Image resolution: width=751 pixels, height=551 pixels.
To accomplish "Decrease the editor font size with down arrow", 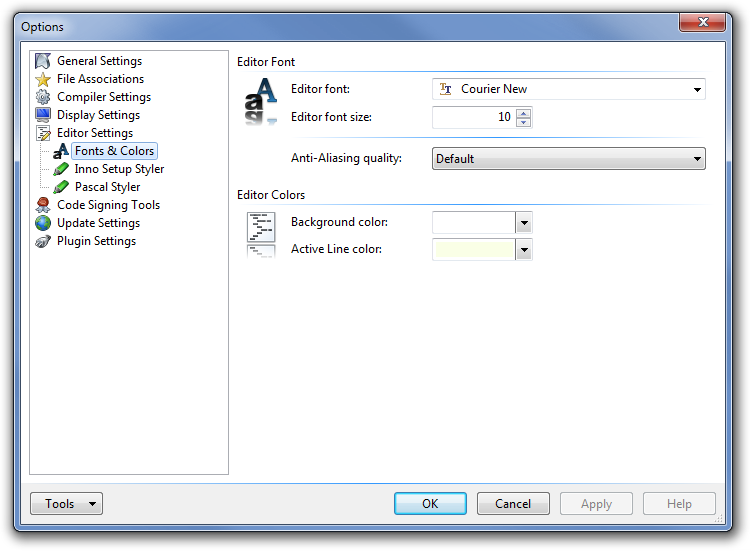I will (524, 123).
